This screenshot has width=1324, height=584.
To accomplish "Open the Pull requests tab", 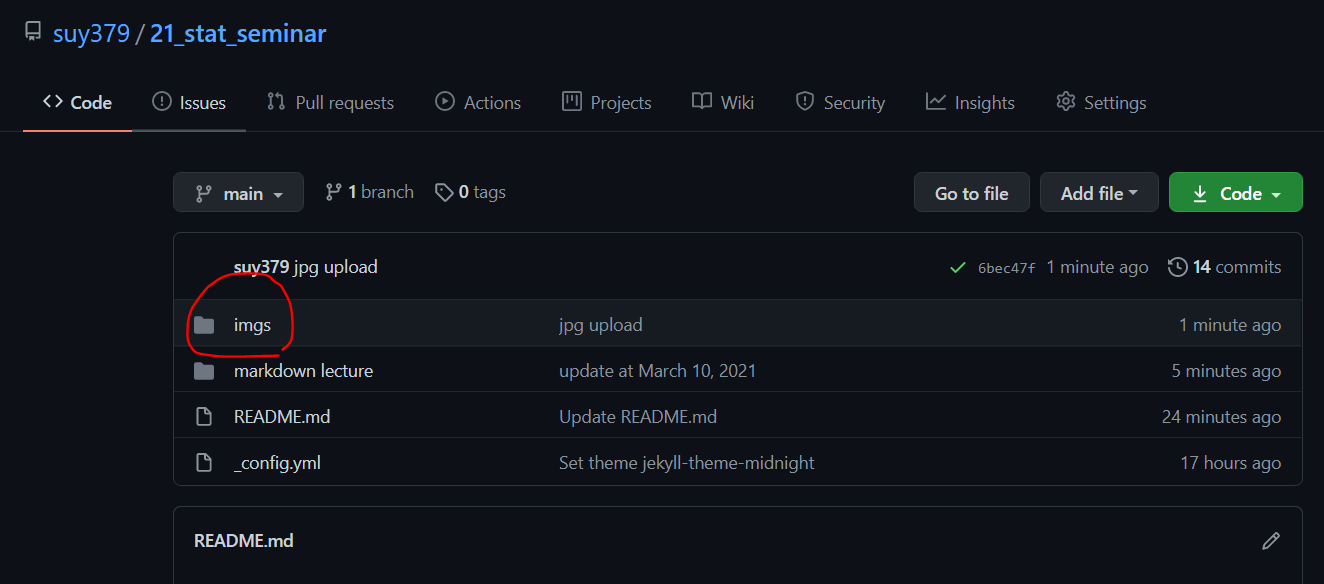I will click(331, 102).
